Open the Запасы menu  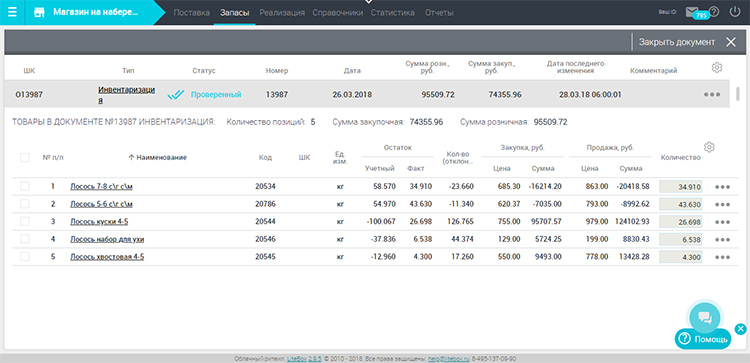(234, 13)
